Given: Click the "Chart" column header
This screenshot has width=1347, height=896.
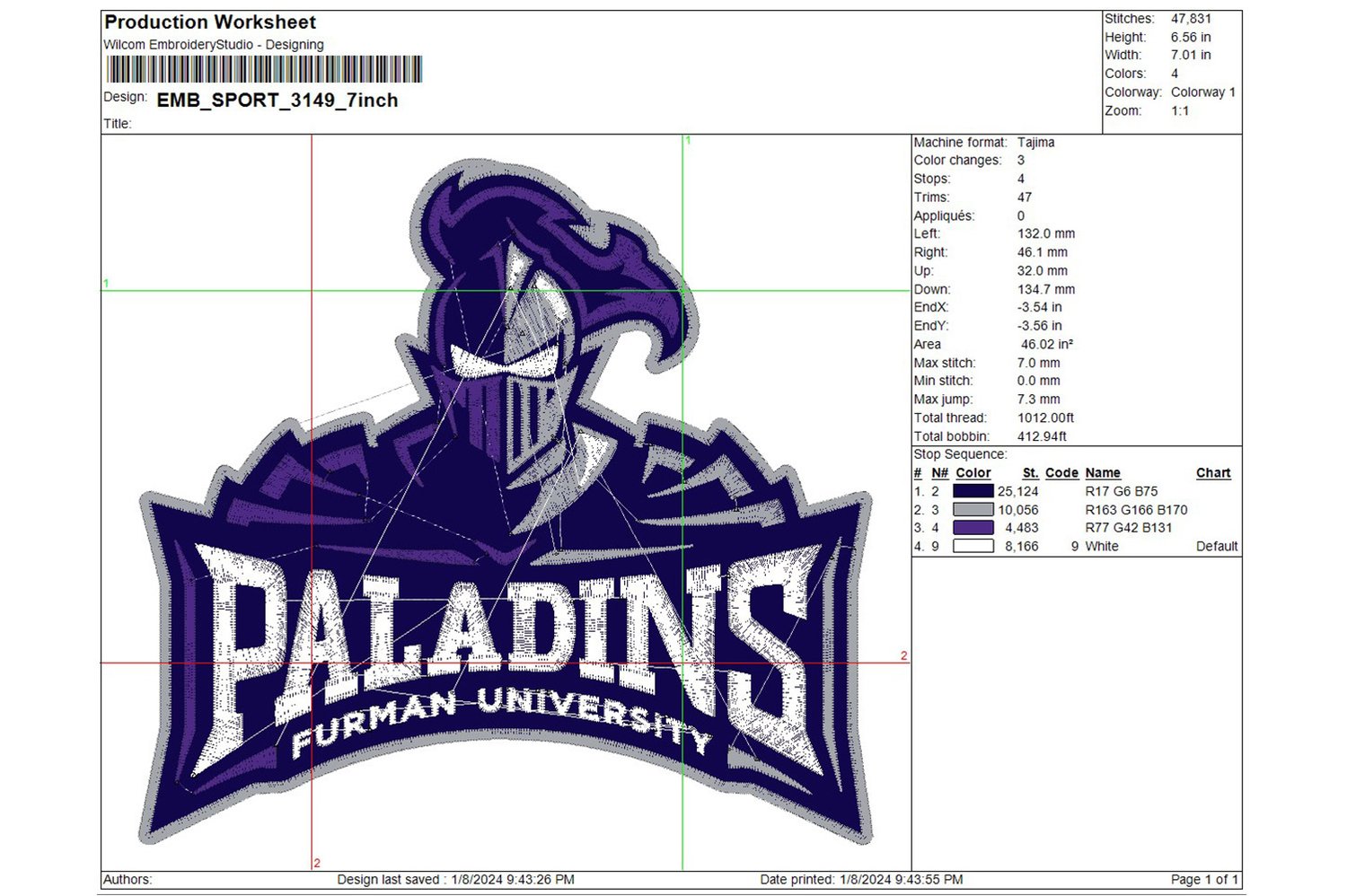Looking at the screenshot, I should (x=1213, y=473).
